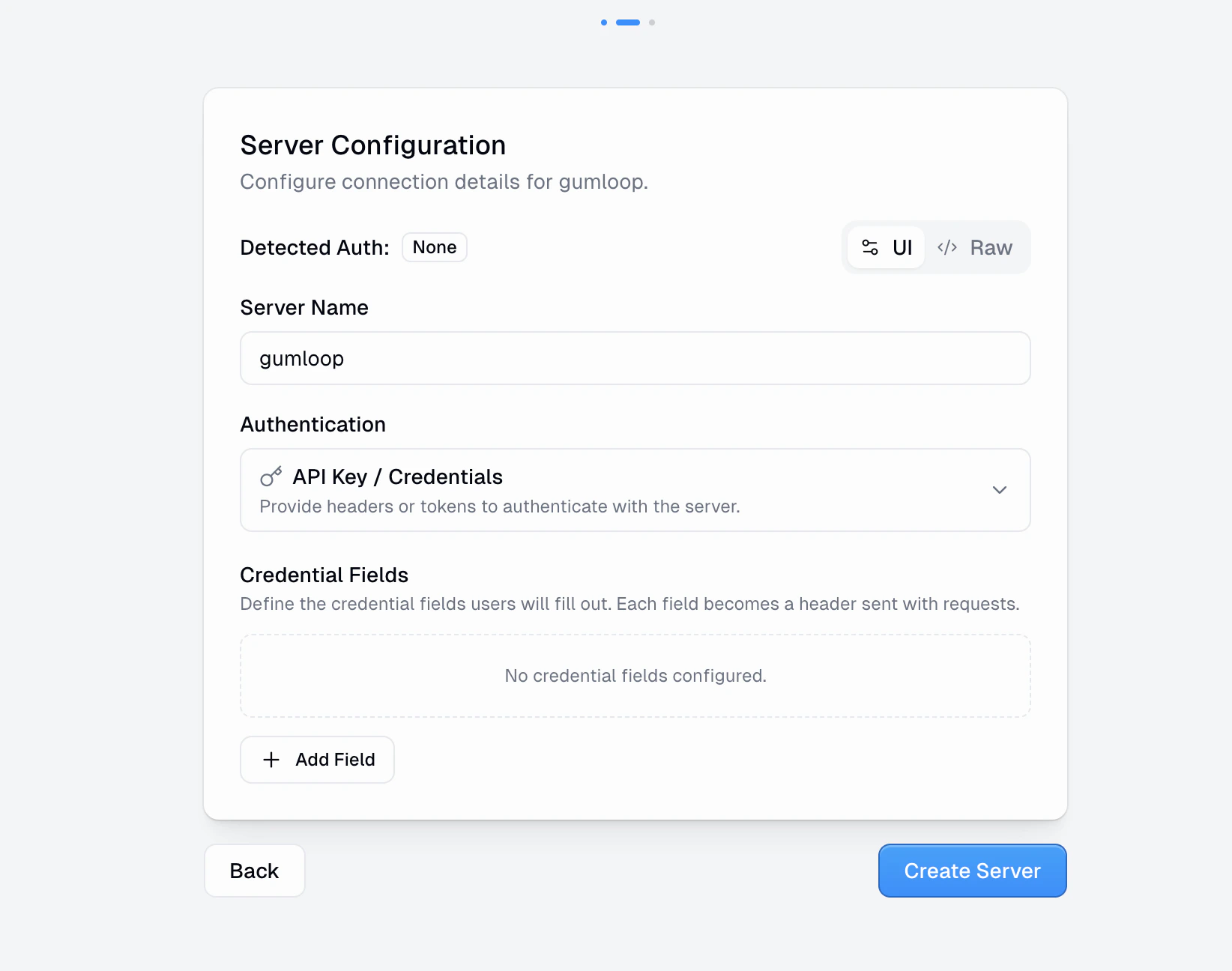Click the Create Server button
The image size is (1232, 971).
[972, 871]
